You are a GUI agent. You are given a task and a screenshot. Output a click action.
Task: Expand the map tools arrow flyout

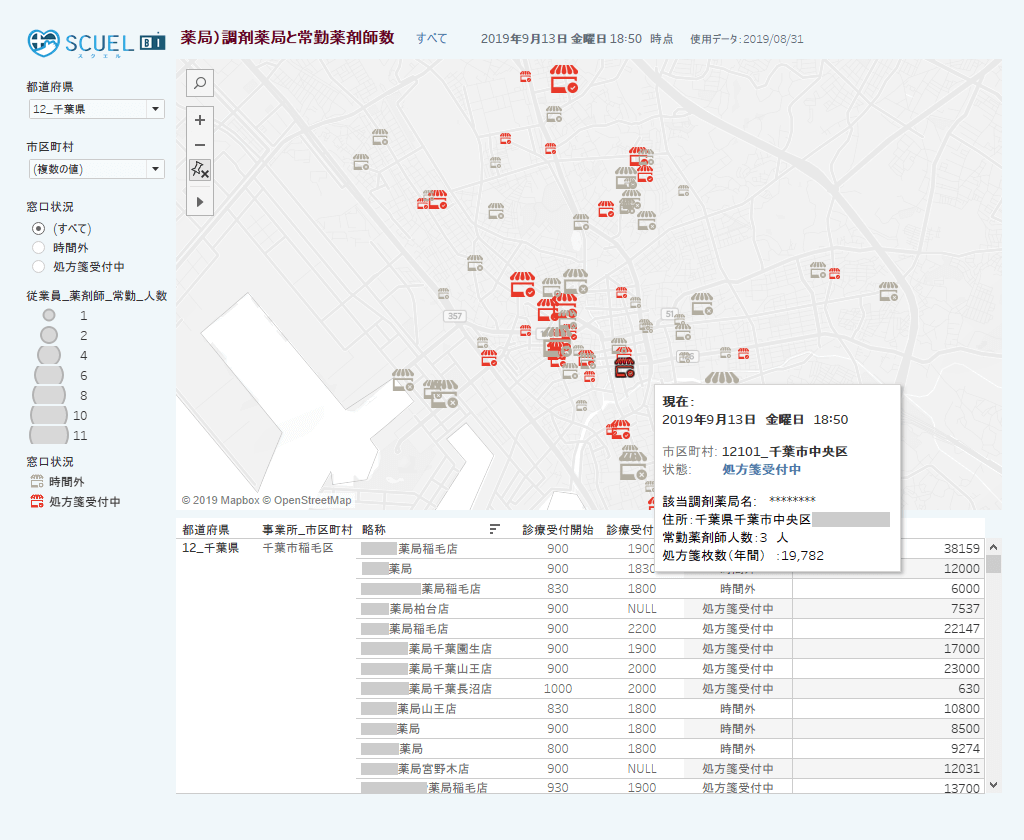200,202
